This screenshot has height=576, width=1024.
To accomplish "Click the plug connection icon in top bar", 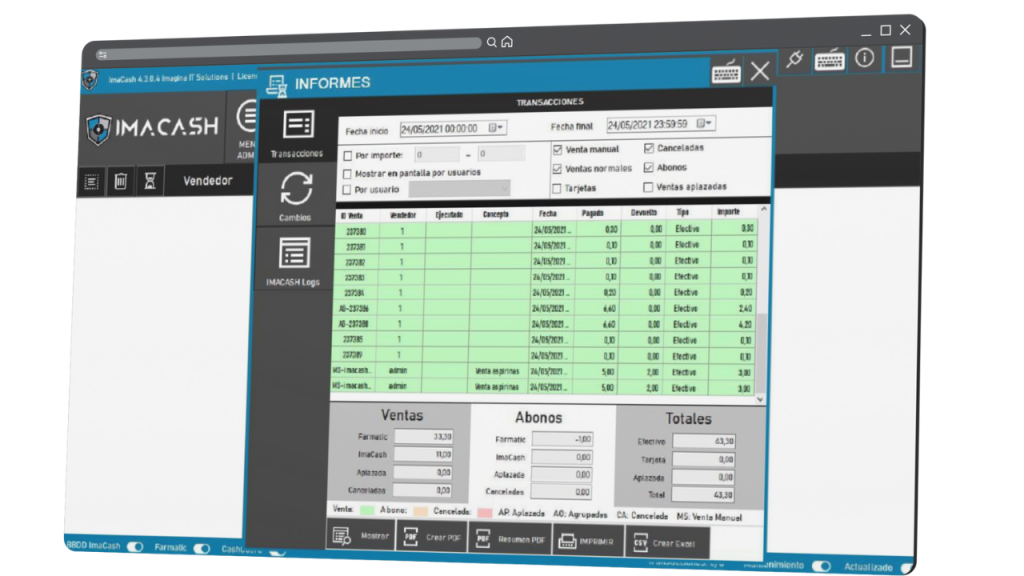I will tap(795, 59).
